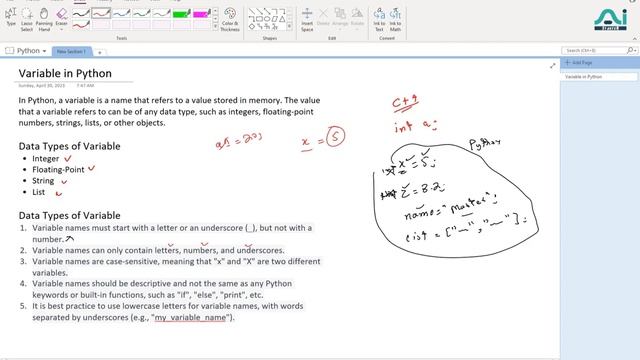Convert with Ink to Text
This screenshot has height=360, width=640.
(379, 19)
